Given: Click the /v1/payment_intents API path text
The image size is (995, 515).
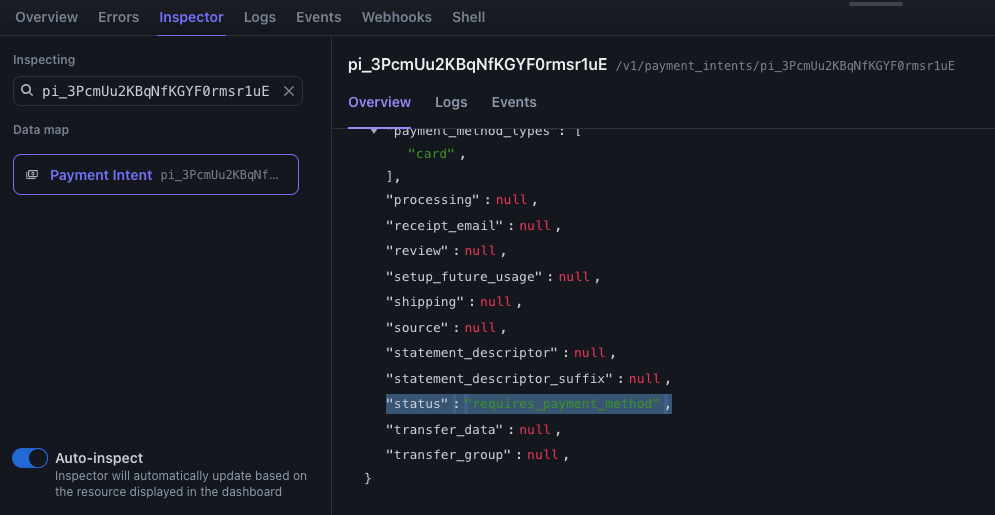Looking at the screenshot, I should [x=785, y=66].
